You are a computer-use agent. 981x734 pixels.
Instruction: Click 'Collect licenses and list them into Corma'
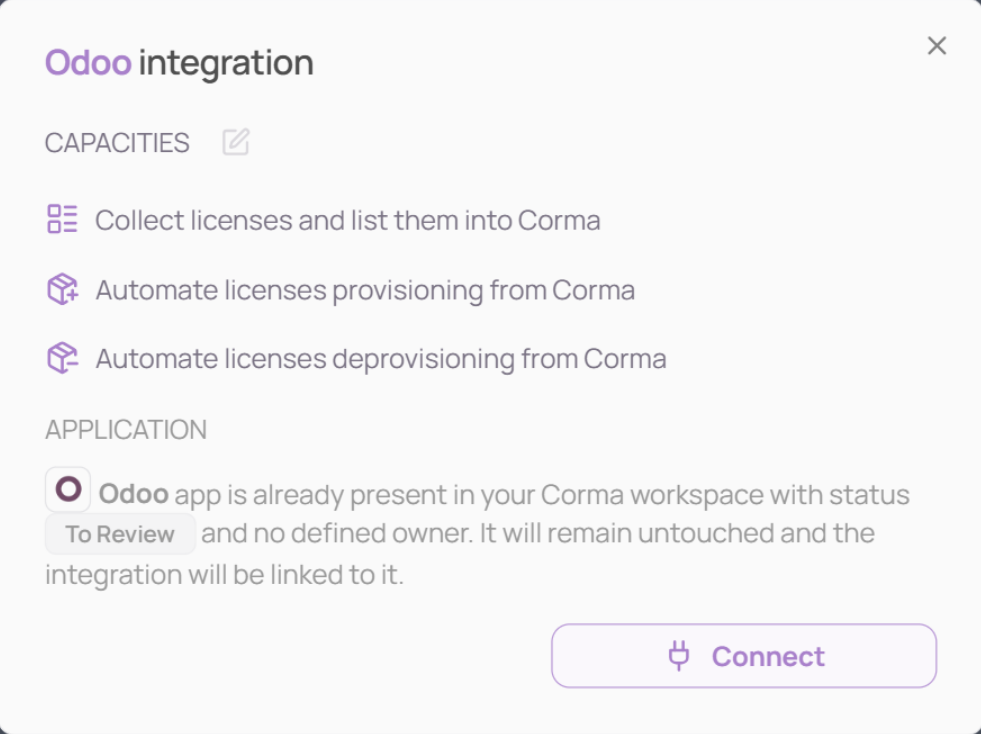348,220
